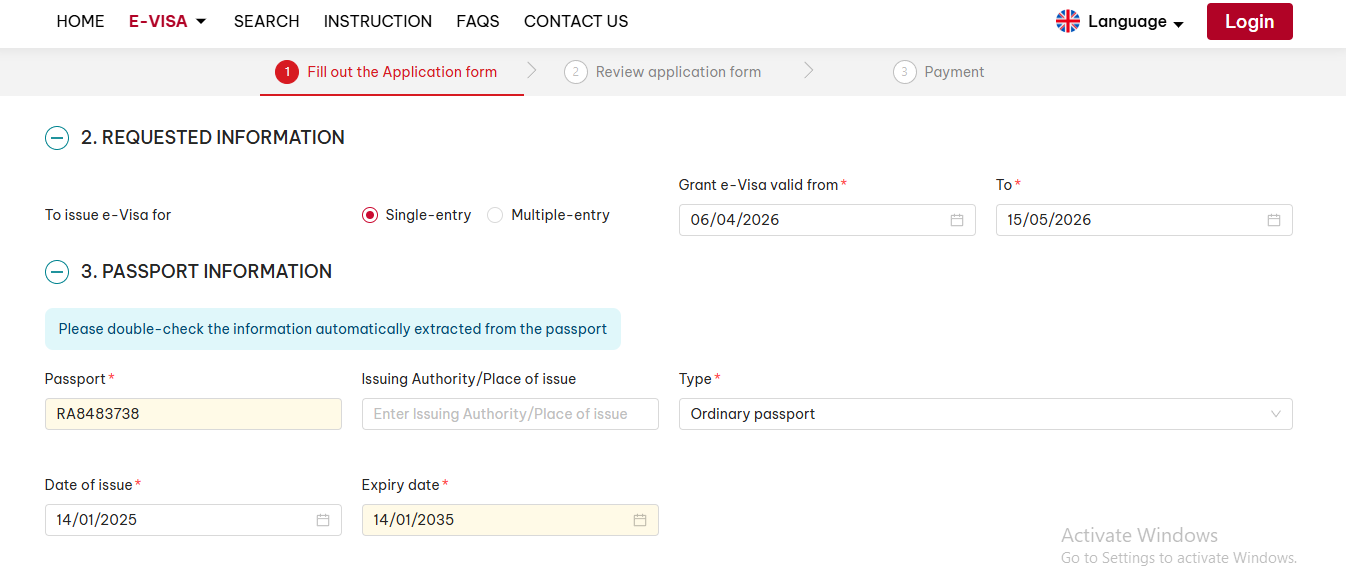Click calendar icon in 'Grant e-Visa valid from' field
The height and width of the screenshot is (587, 1346).
click(956, 220)
